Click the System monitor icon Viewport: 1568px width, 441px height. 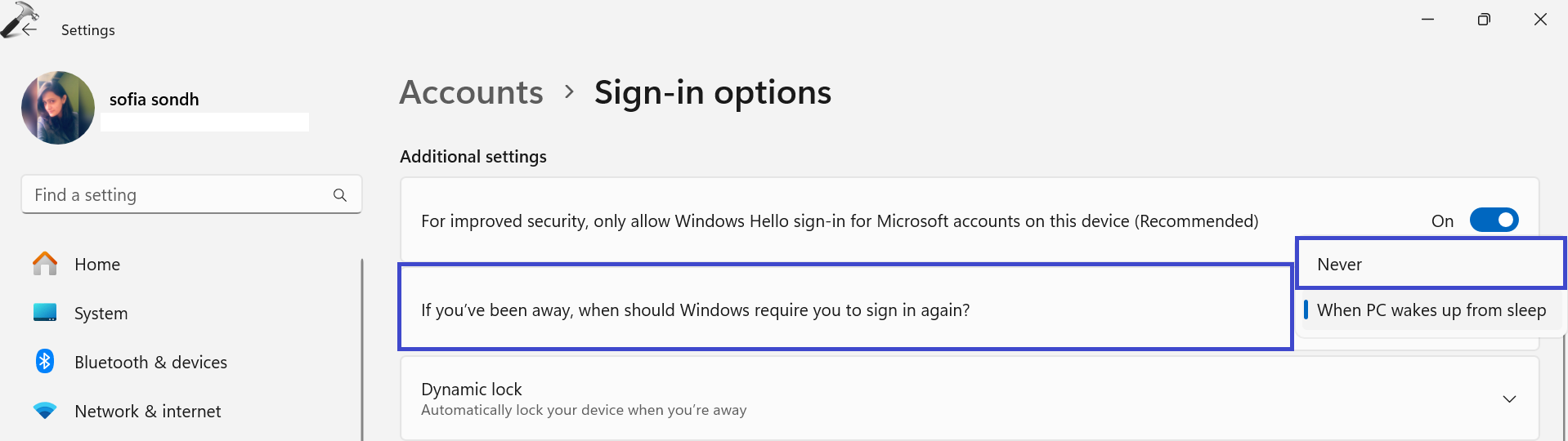click(45, 313)
